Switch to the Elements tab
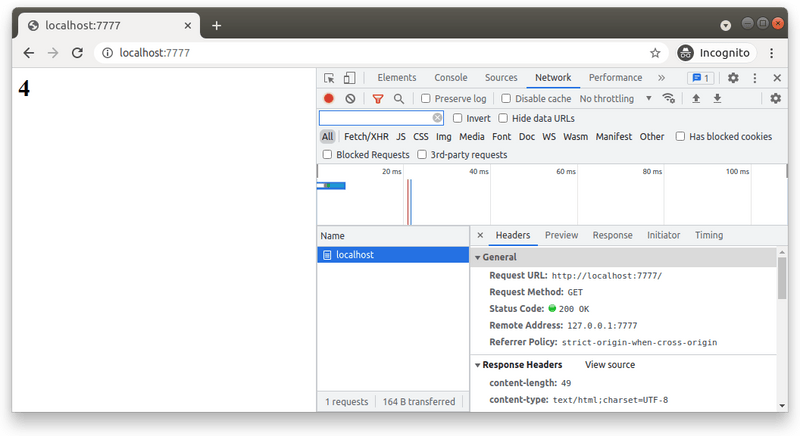 pos(396,78)
